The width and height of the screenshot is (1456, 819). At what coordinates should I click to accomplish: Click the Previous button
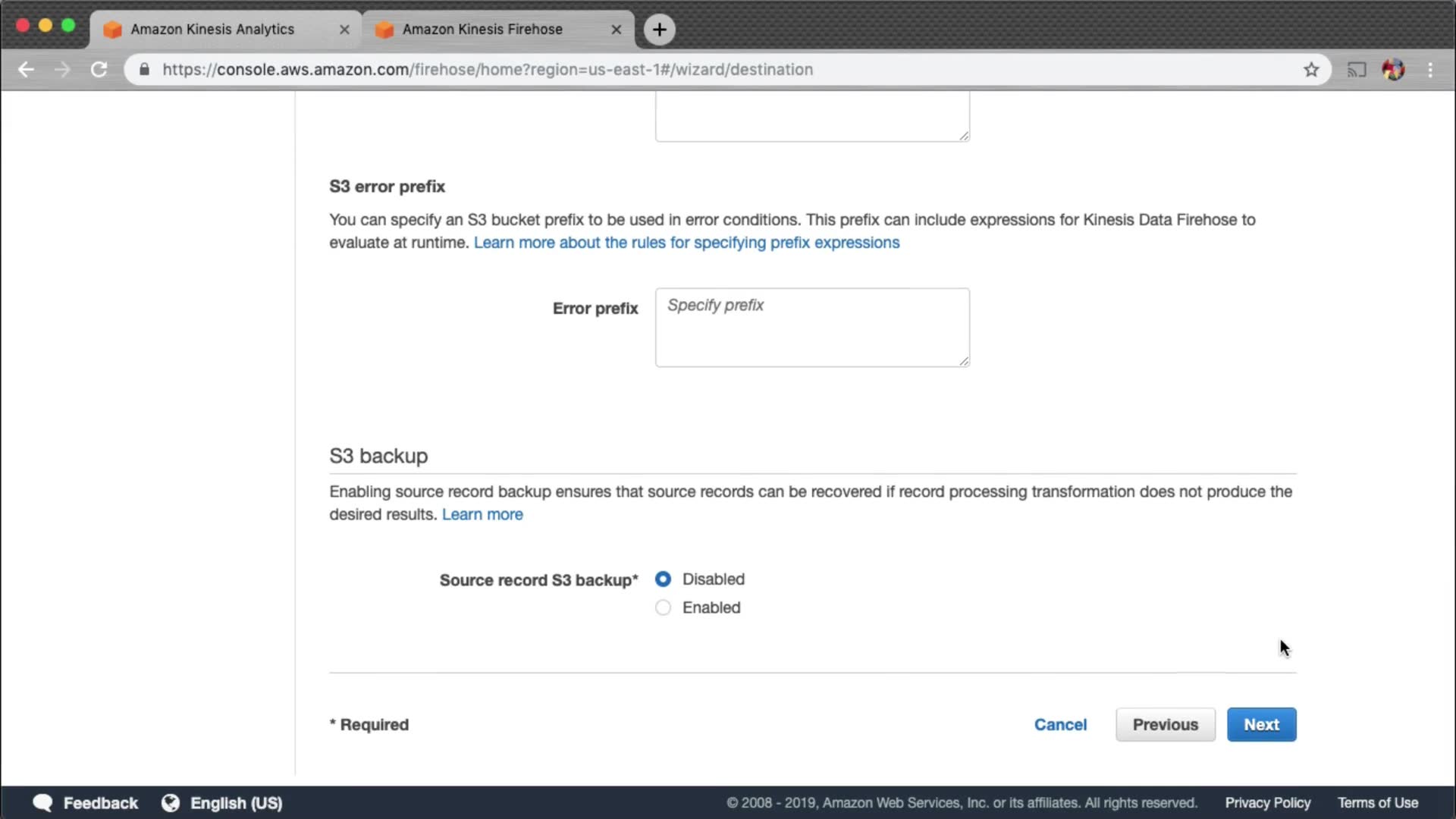(1165, 724)
